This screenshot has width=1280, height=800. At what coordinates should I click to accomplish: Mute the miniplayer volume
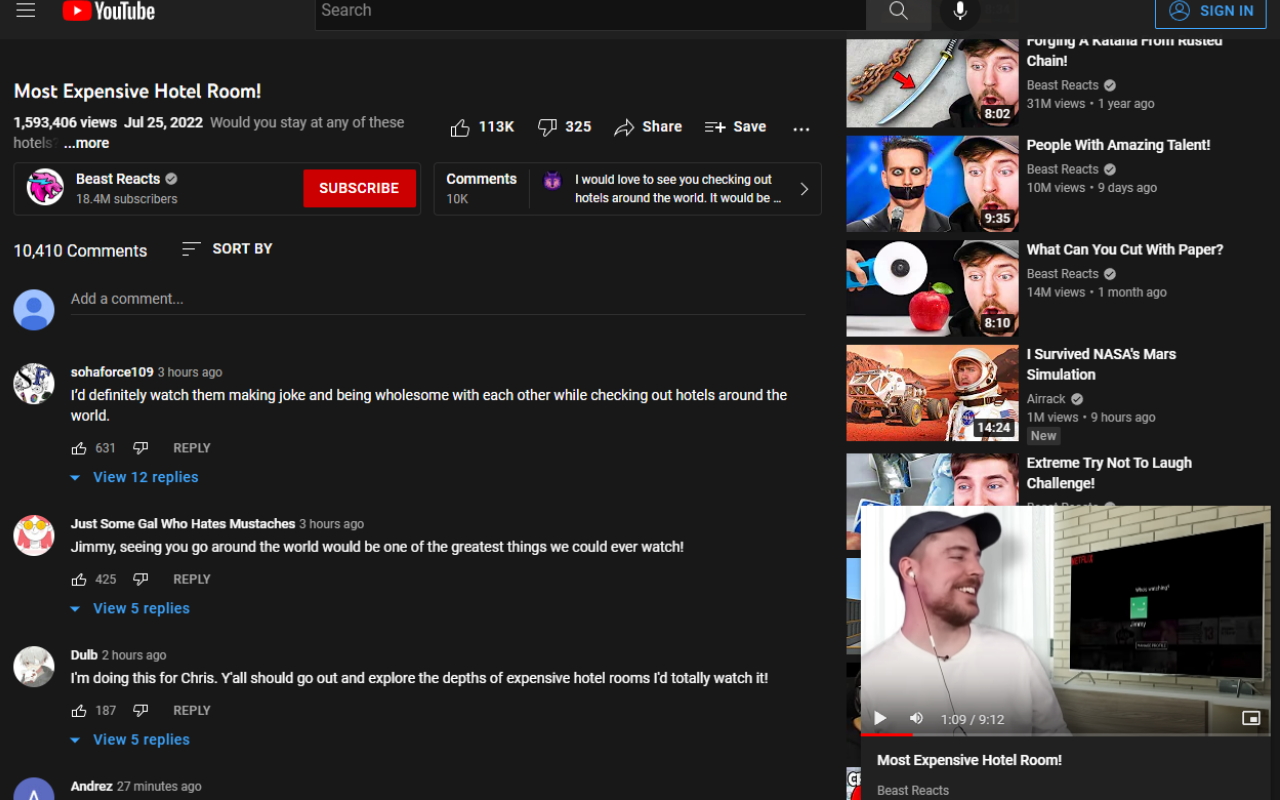[916, 718]
